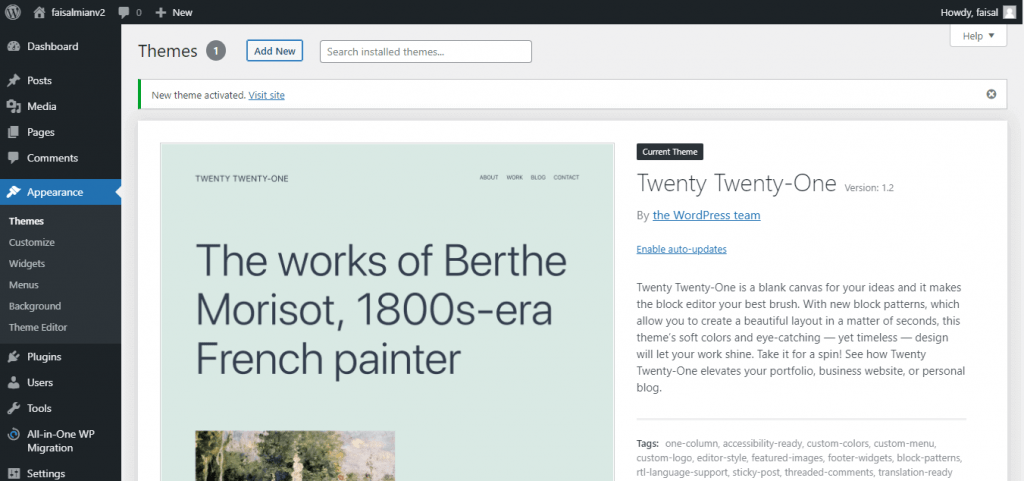Click the All-in-One WP Migration icon
The width and height of the screenshot is (1024, 481).
(14, 434)
